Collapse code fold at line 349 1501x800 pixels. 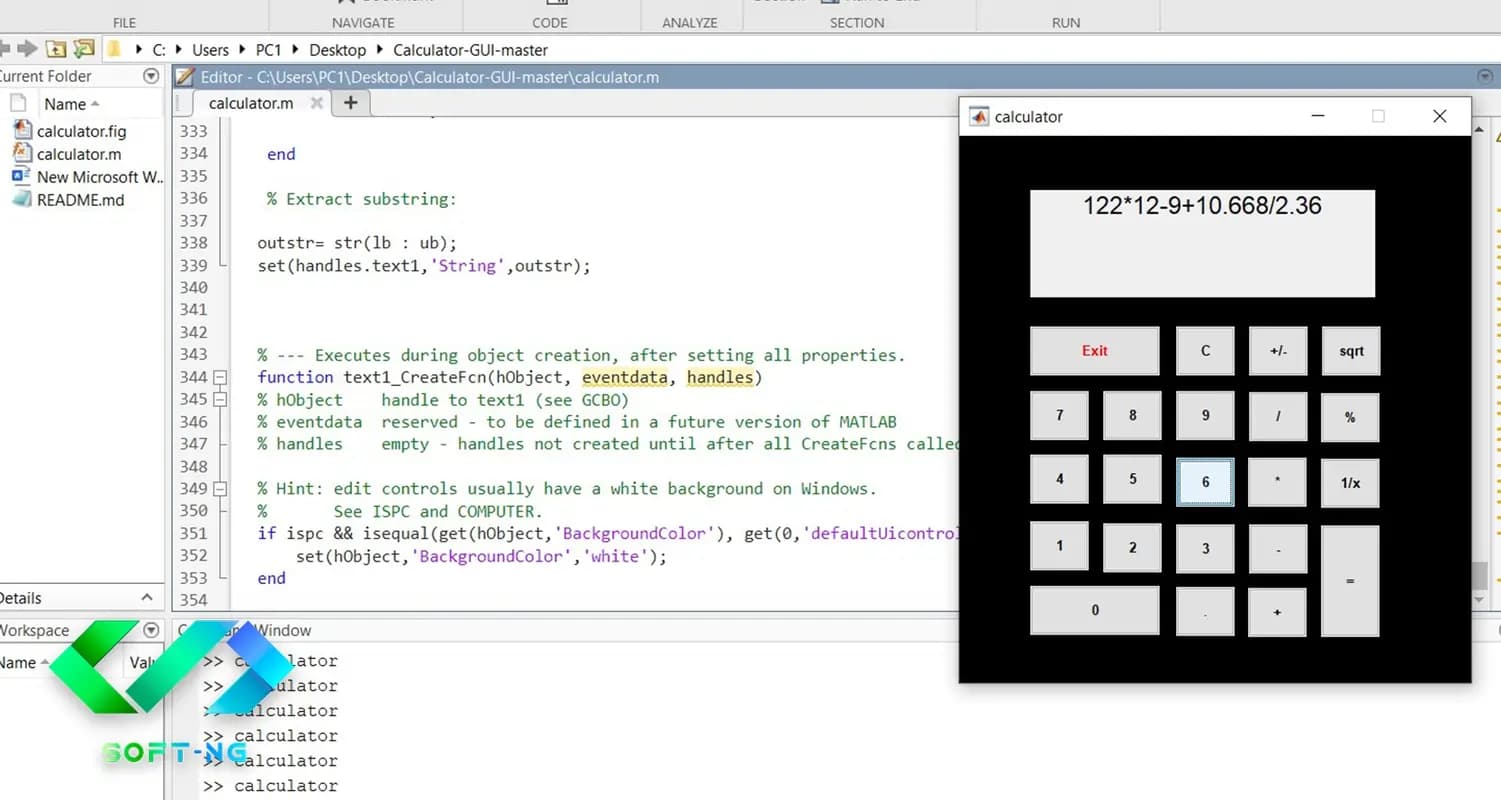click(x=220, y=490)
